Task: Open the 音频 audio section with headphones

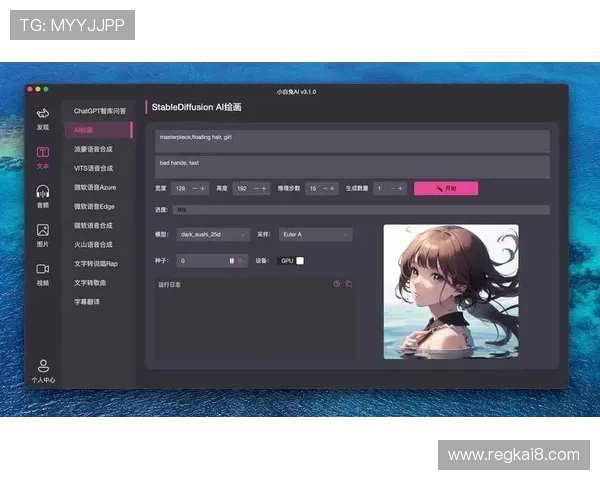Action: click(43, 197)
